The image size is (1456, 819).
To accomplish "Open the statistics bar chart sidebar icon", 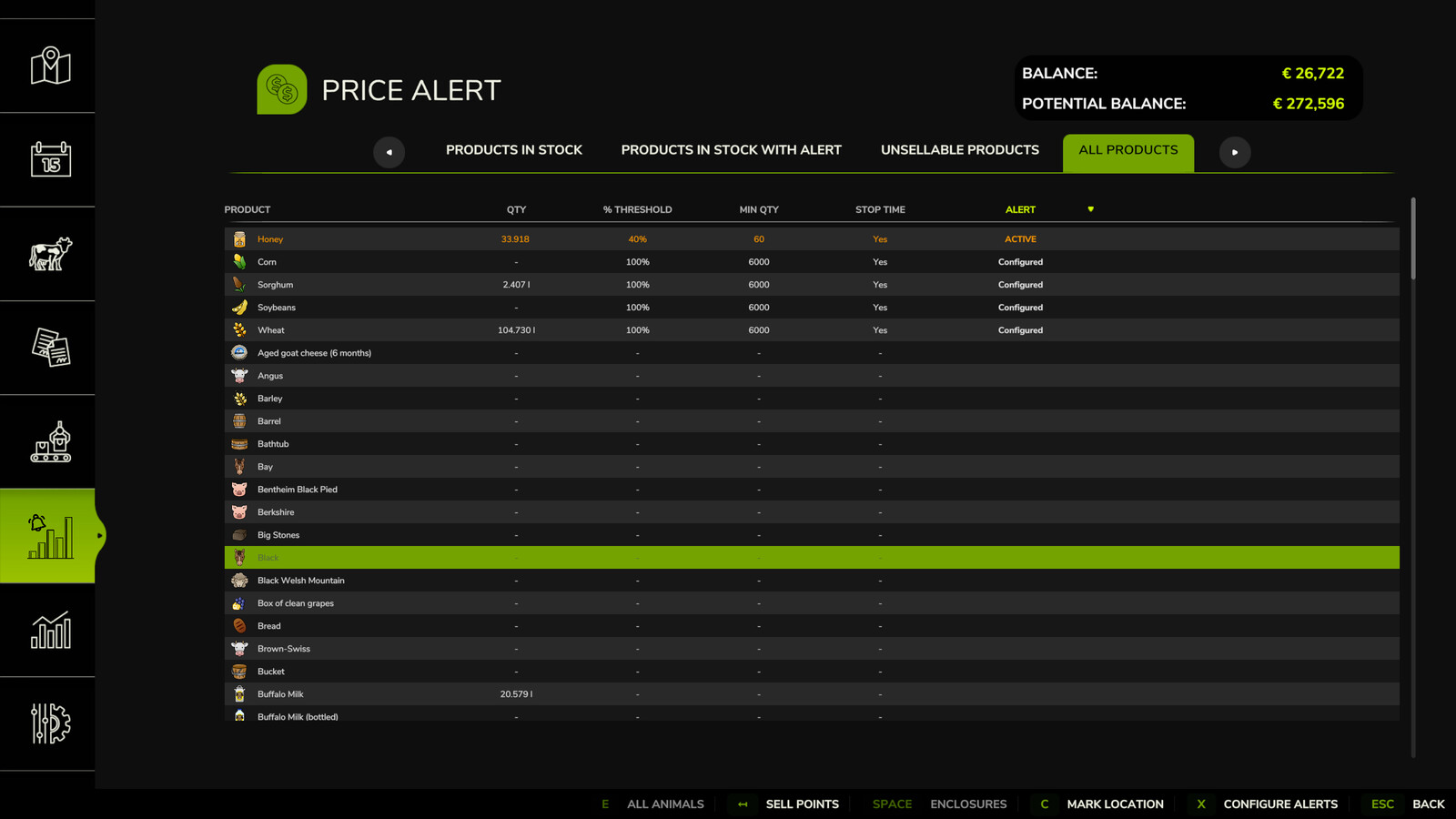I will (50, 630).
